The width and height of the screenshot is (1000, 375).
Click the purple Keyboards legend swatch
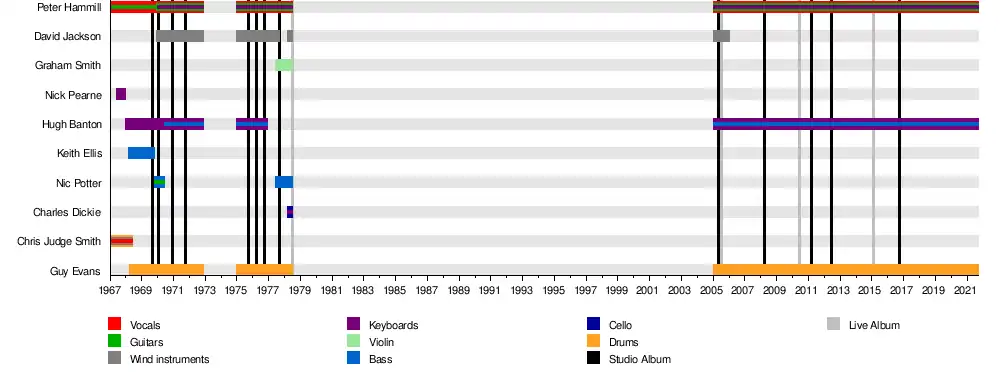(x=353, y=324)
